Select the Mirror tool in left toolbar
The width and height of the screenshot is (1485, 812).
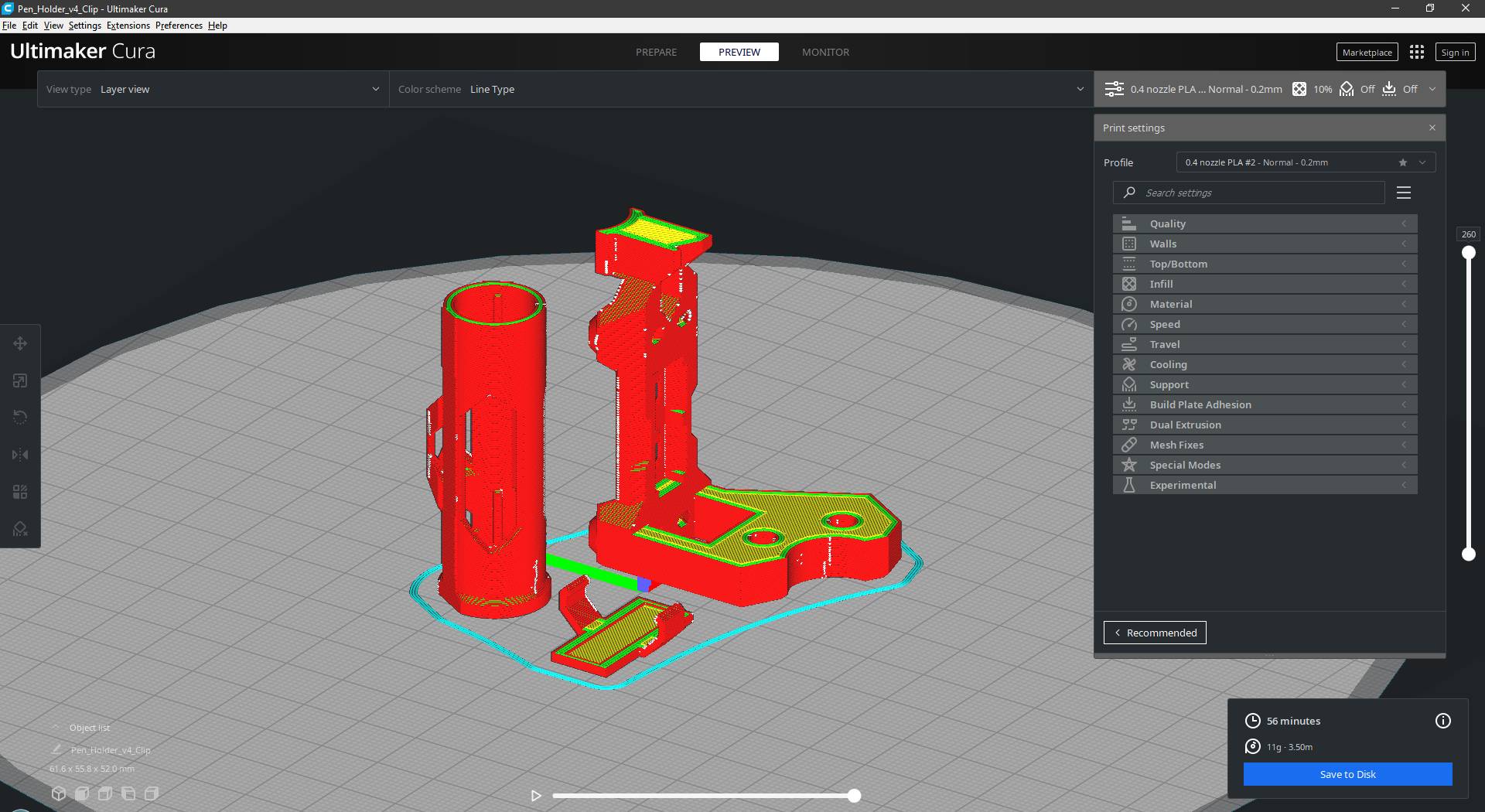pos(20,455)
